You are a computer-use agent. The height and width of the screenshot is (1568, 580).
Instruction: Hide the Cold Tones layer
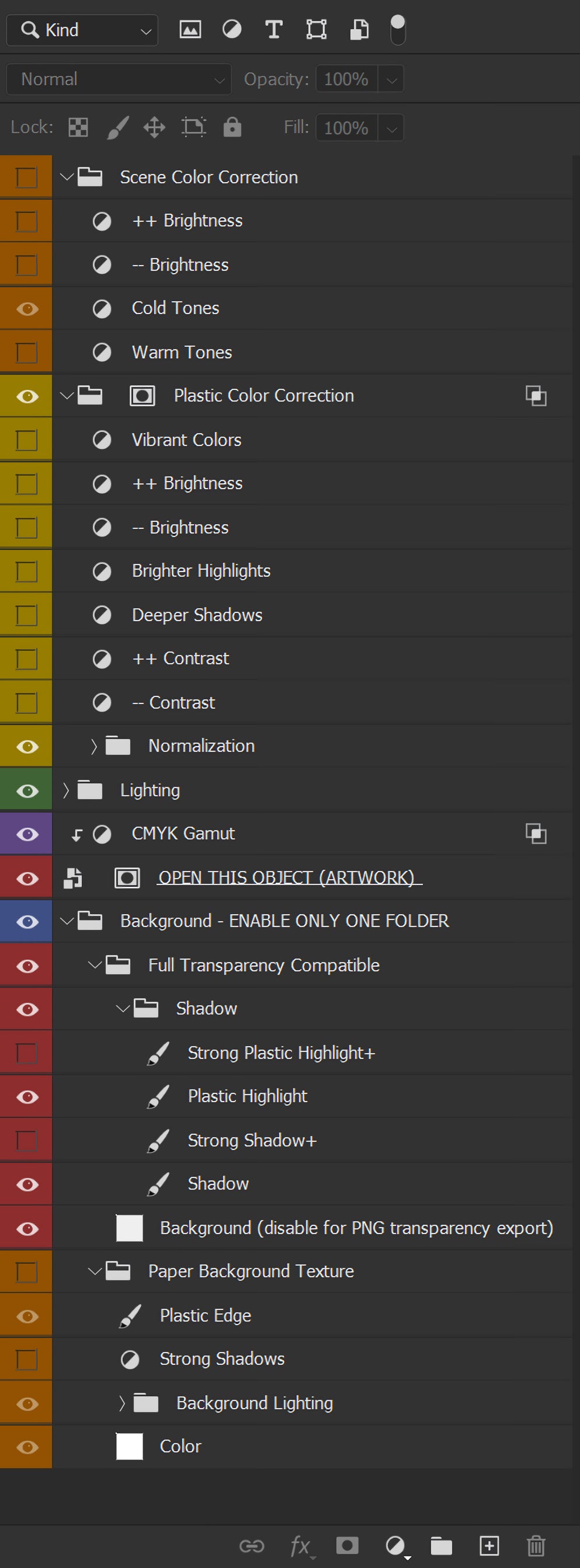click(27, 309)
